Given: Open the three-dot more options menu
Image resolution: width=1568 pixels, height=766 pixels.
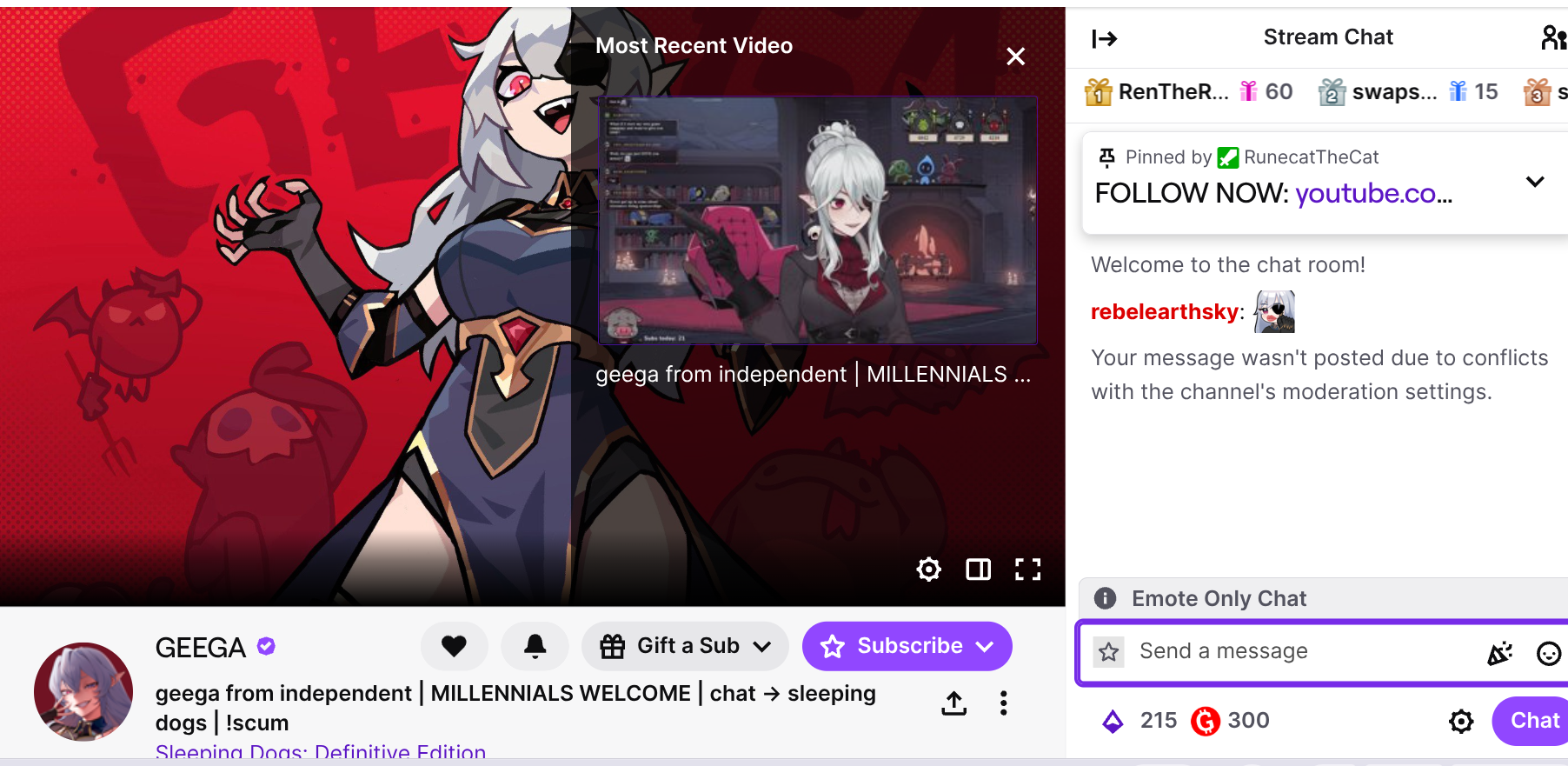Looking at the screenshot, I should 1004,703.
